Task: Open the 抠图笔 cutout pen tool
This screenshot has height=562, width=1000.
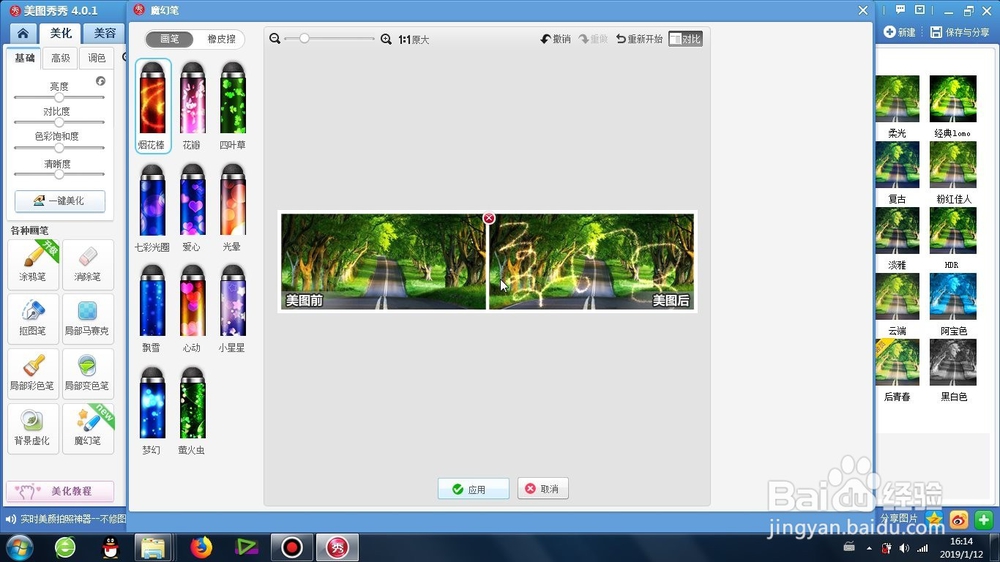Action: pos(33,318)
